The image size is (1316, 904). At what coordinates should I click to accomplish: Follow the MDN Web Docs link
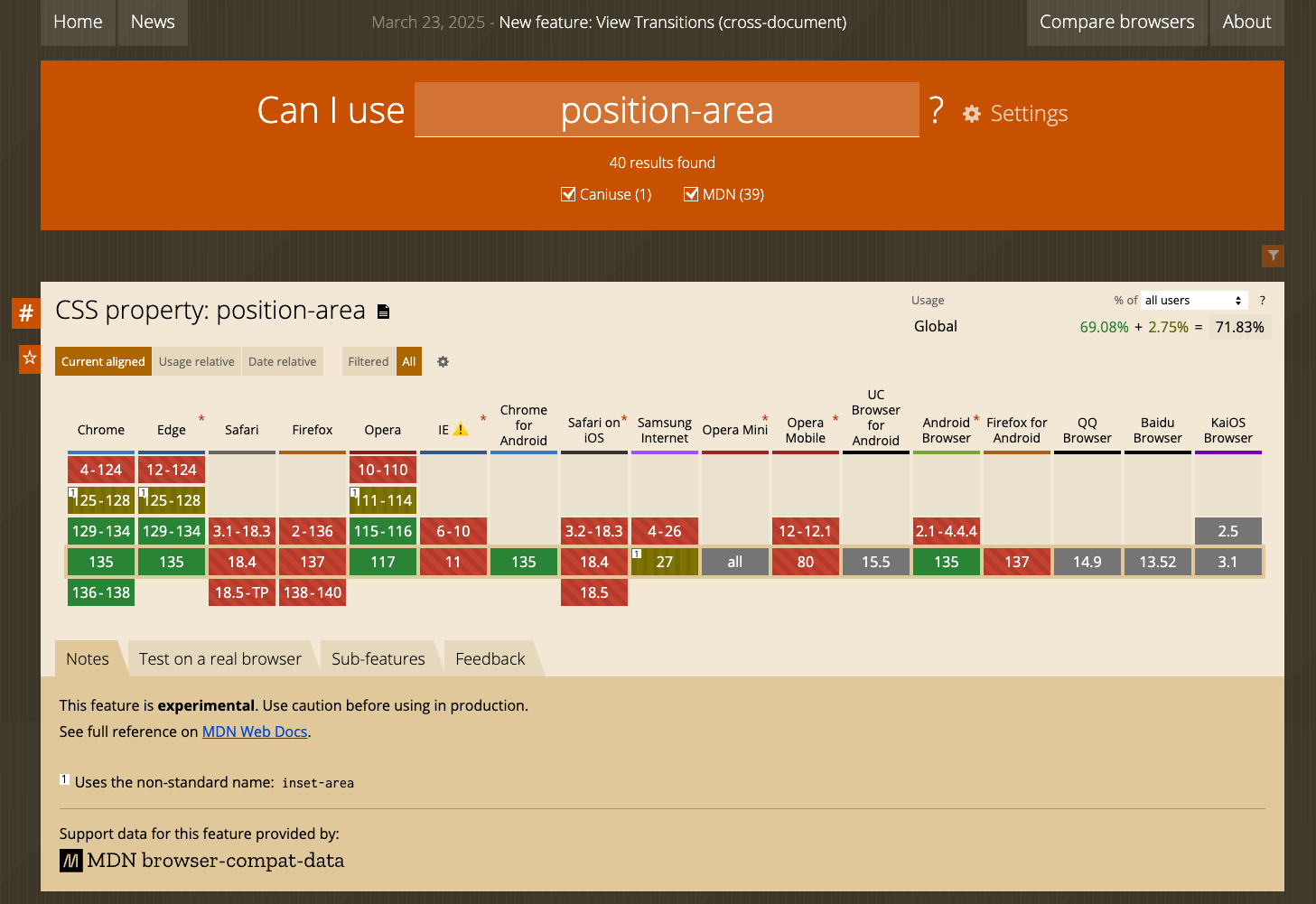coord(255,732)
